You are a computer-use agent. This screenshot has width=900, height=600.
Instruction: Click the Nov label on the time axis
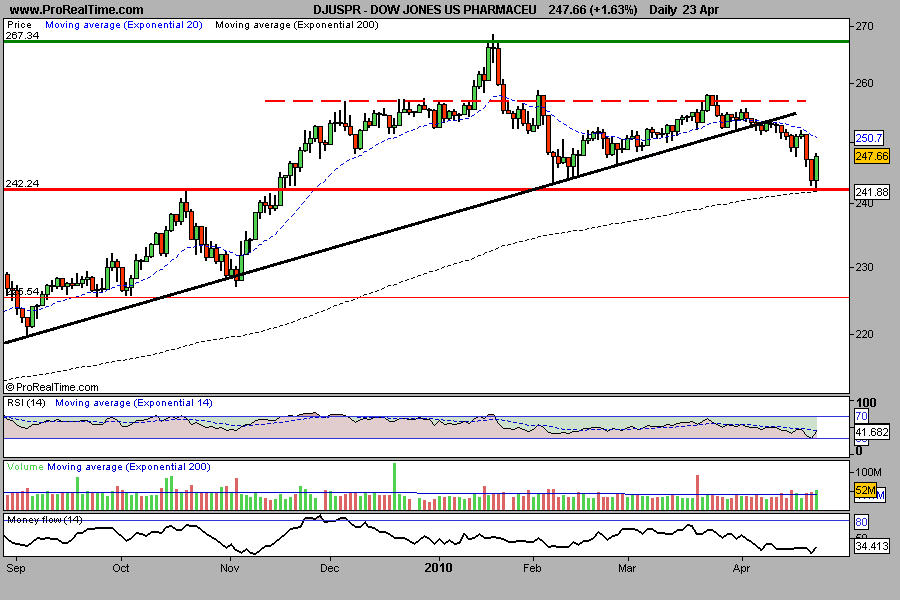coord(230,568)
